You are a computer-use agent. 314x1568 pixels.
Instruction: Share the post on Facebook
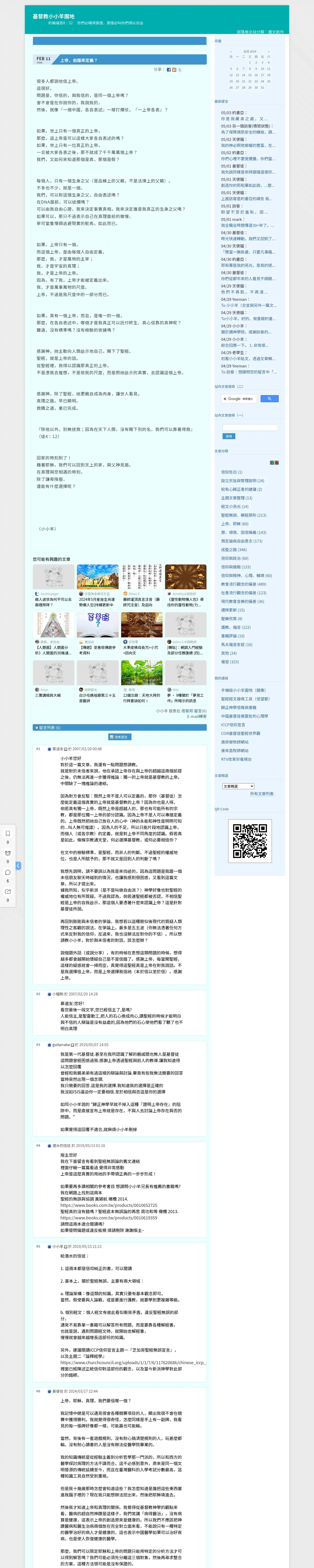pyautogui.click(x=169, y=70)
